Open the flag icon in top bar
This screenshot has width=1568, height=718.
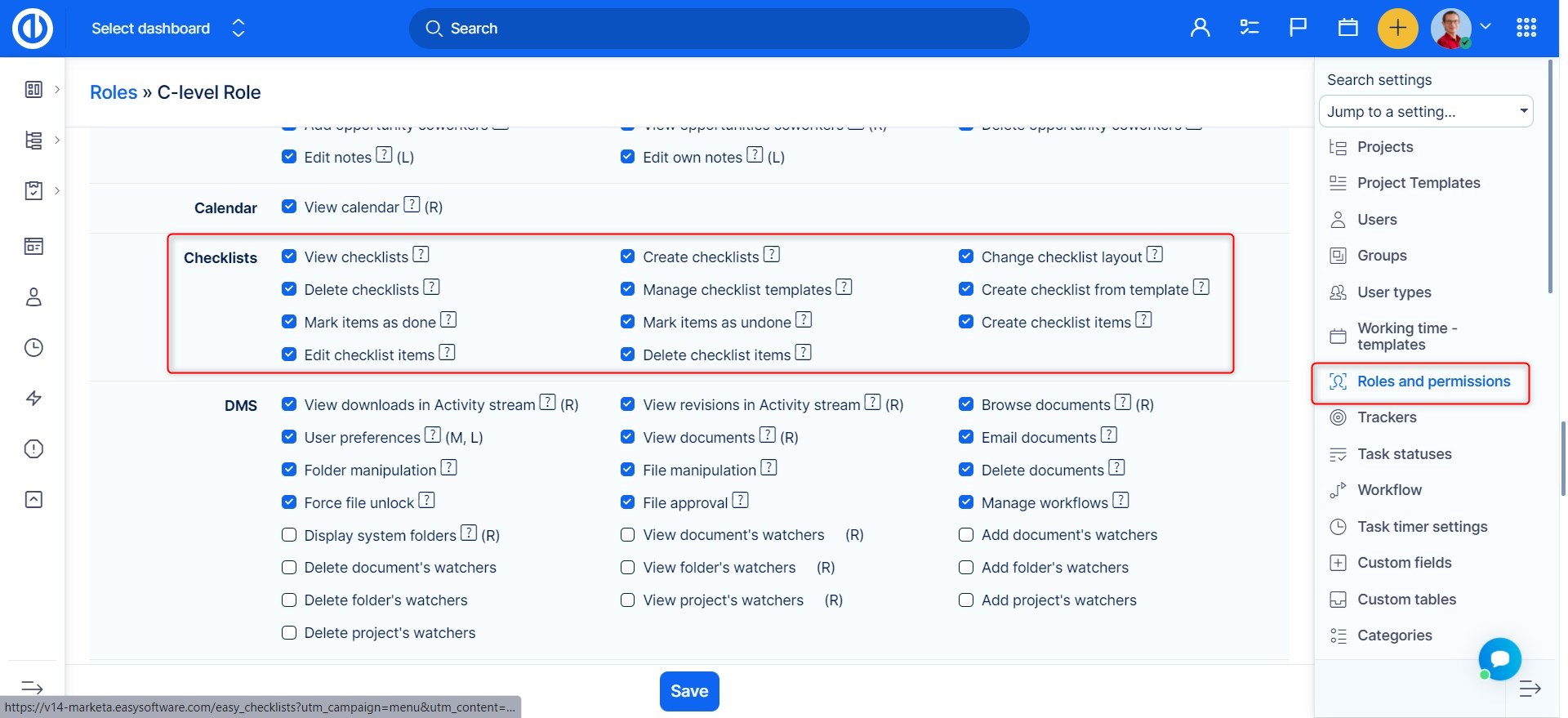(x=1298, y=29)
